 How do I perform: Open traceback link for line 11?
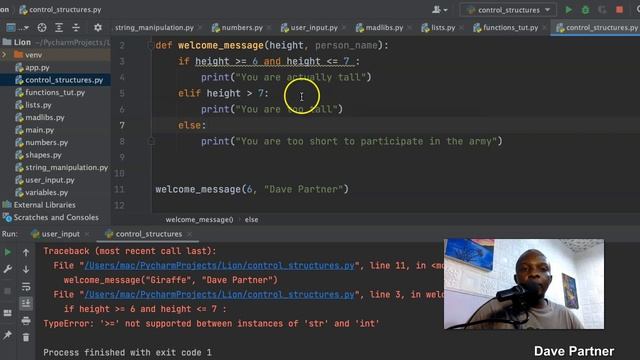coord(219,266)
